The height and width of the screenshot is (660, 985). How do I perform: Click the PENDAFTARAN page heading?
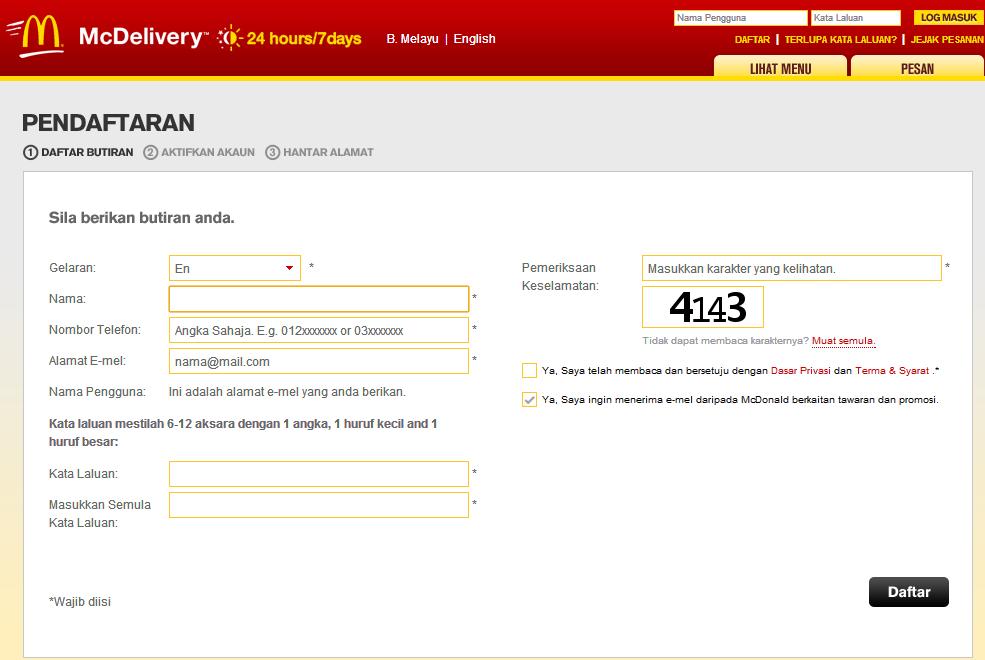(108, 122)
